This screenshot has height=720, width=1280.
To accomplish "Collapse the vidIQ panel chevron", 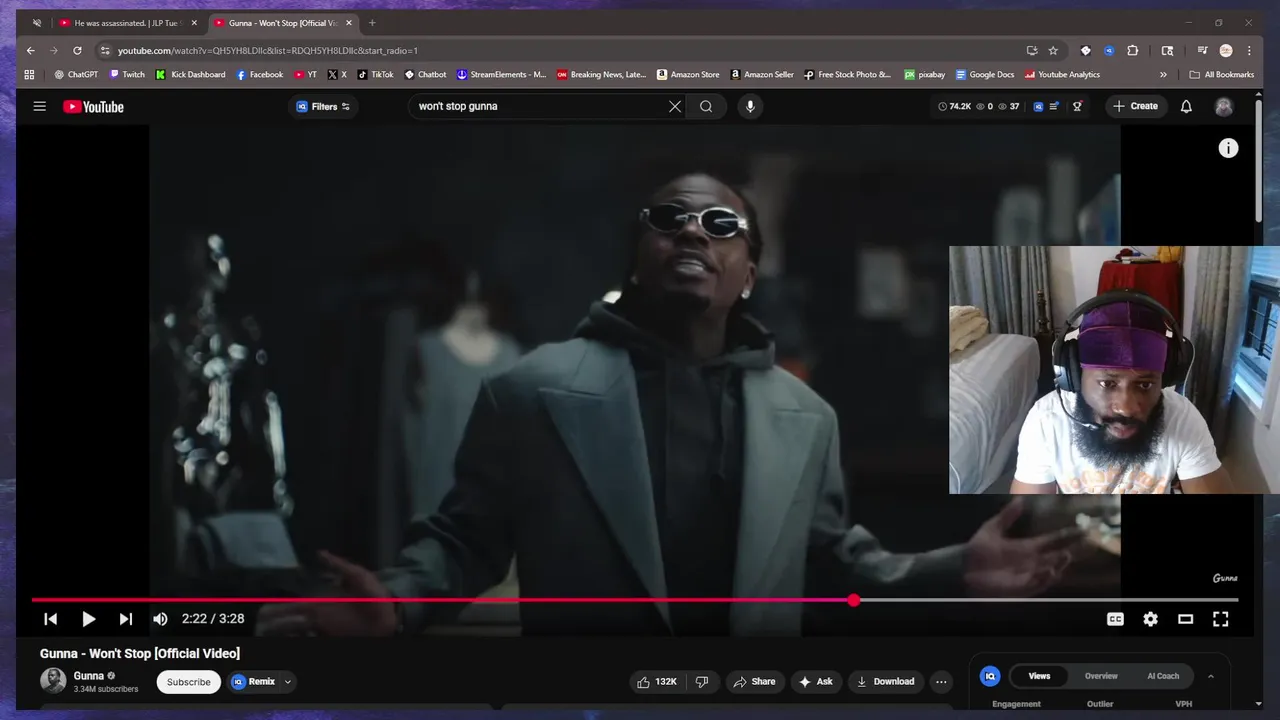I will (1210, 676).
